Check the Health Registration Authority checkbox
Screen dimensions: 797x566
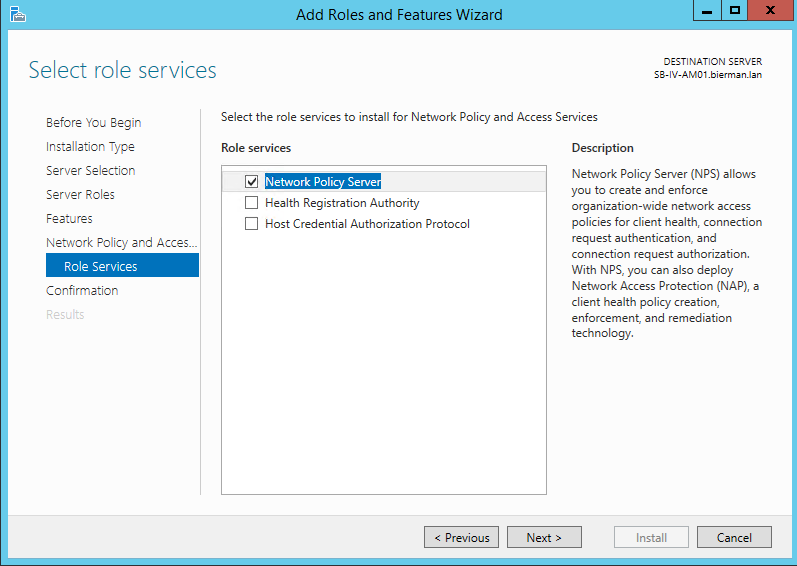[251, 203]
